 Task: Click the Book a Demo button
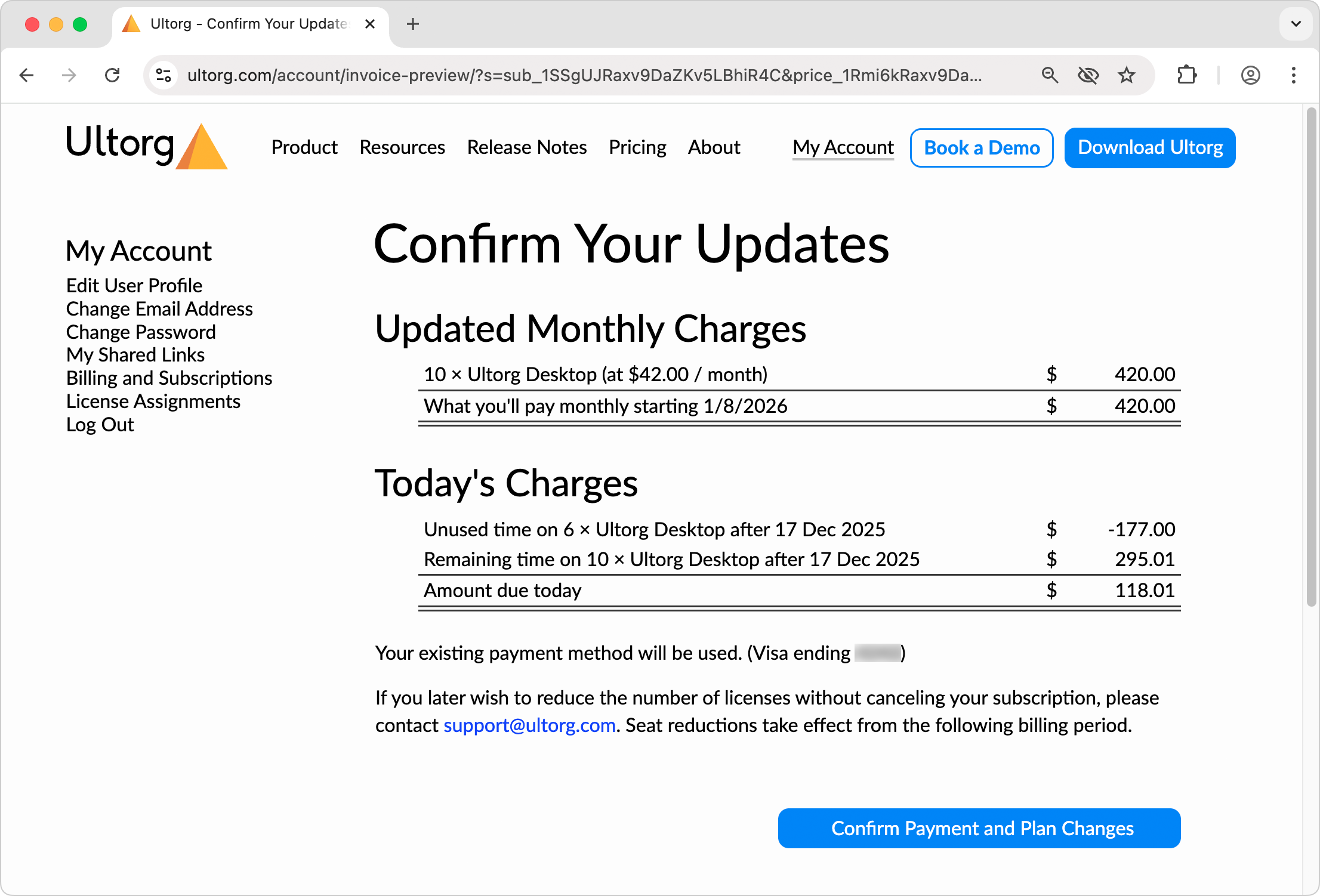[981, 147]
